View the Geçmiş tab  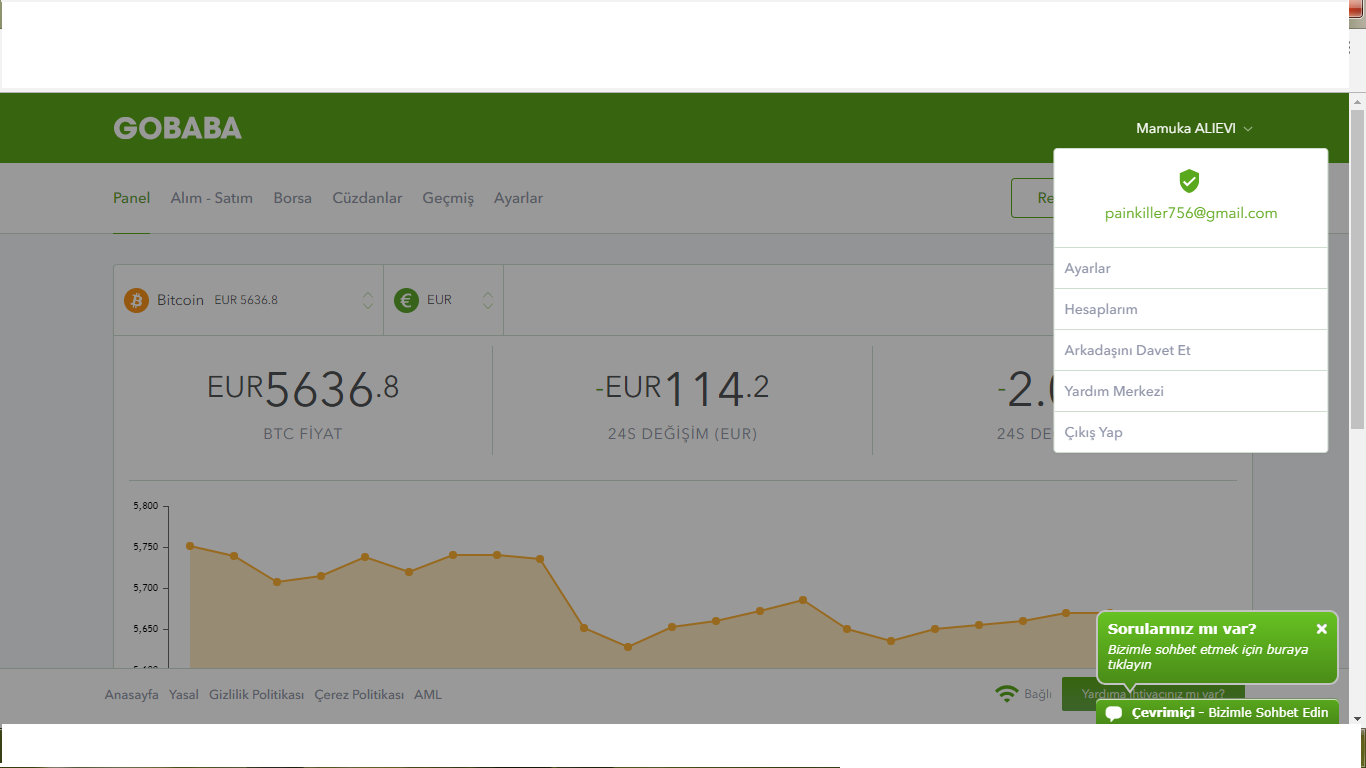click(x=448, y=198)
